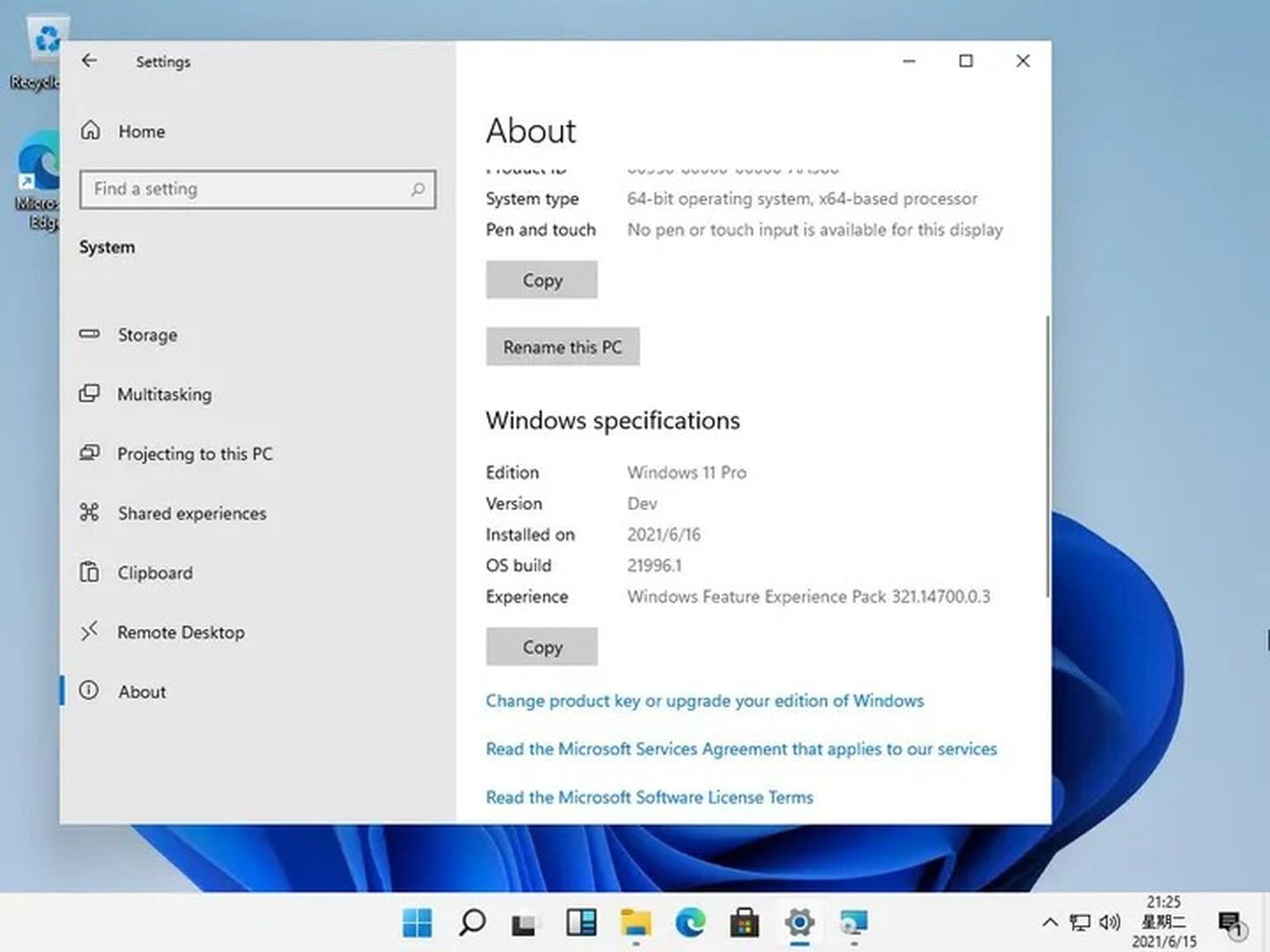
Task: Click the volume icon in the system tray
Action: [x=1109, y=923]
